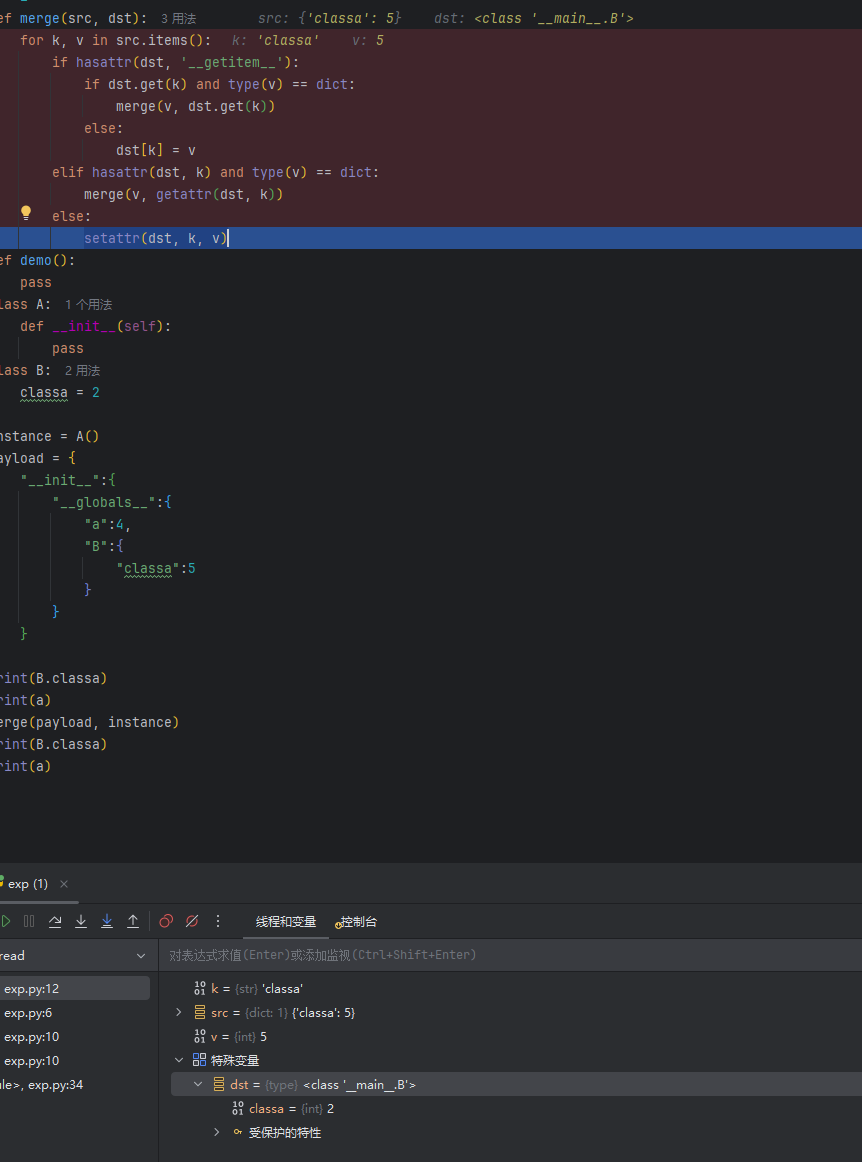Expand the src dict variable
This screenshot has height=1162, width=862.
click(x=179, y=1013)
